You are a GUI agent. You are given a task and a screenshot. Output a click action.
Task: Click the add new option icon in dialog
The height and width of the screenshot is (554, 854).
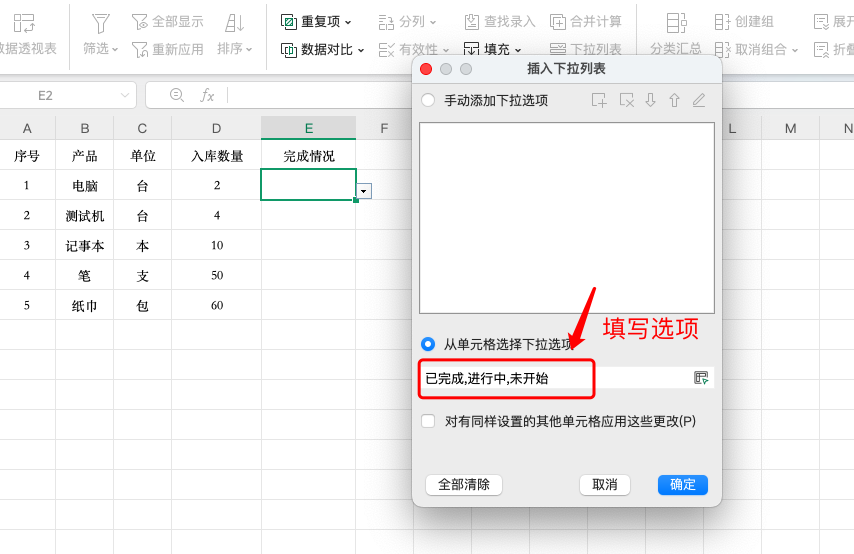[x=599, y=100]
